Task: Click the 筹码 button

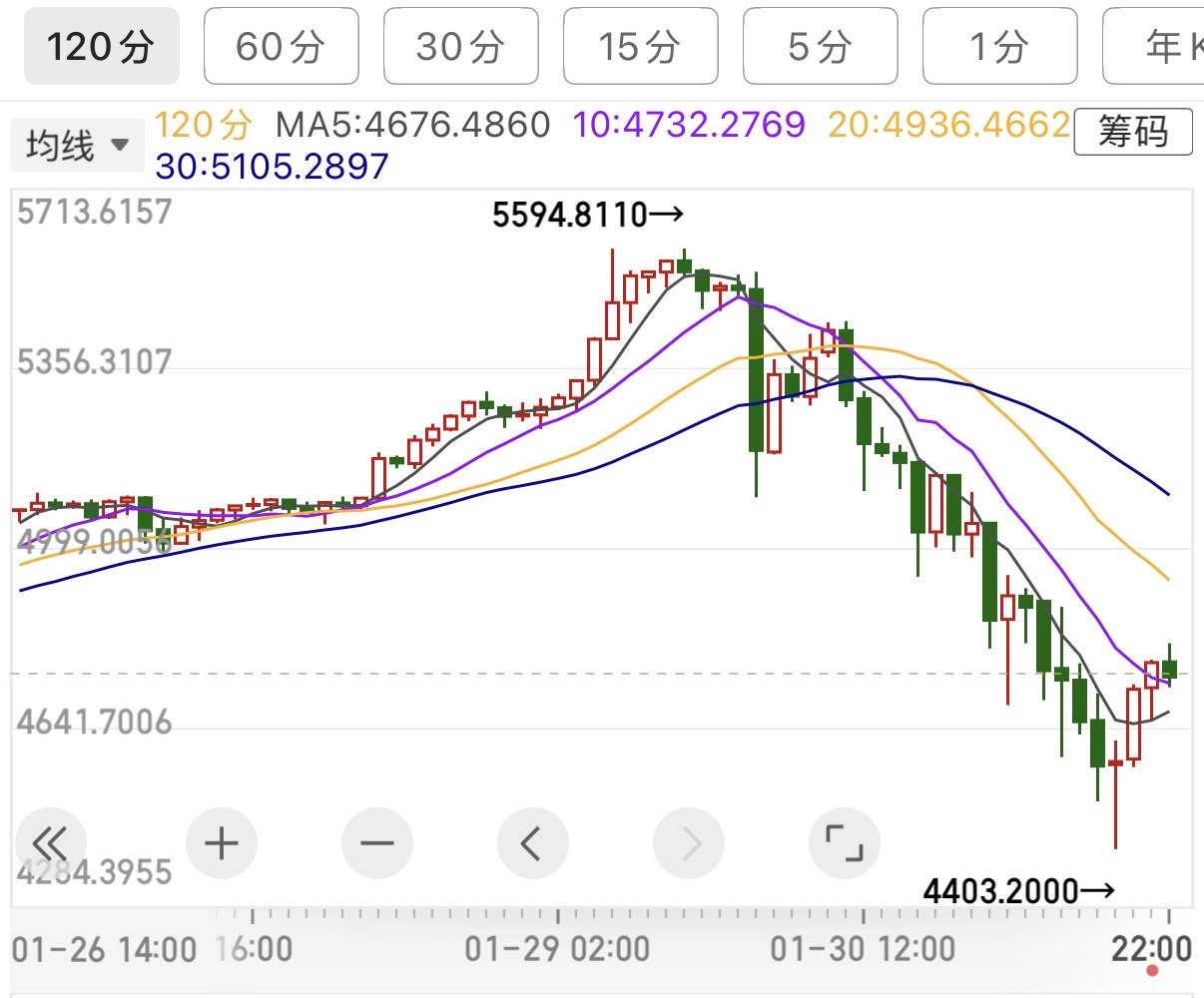Action: click(x=1133, y=132)
